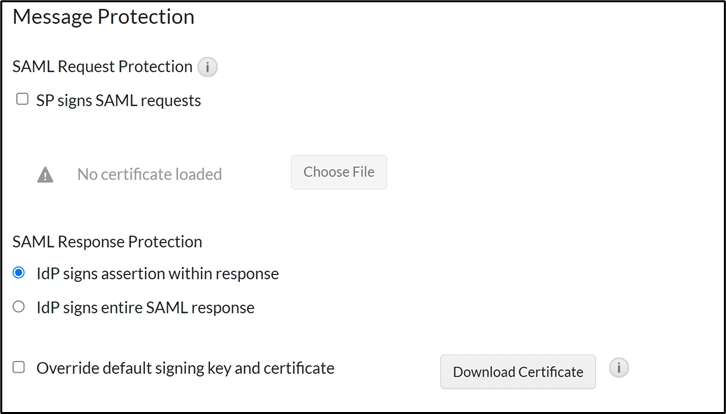Open file picker to load a certificate
726x414 pixels.
(339, 172)
